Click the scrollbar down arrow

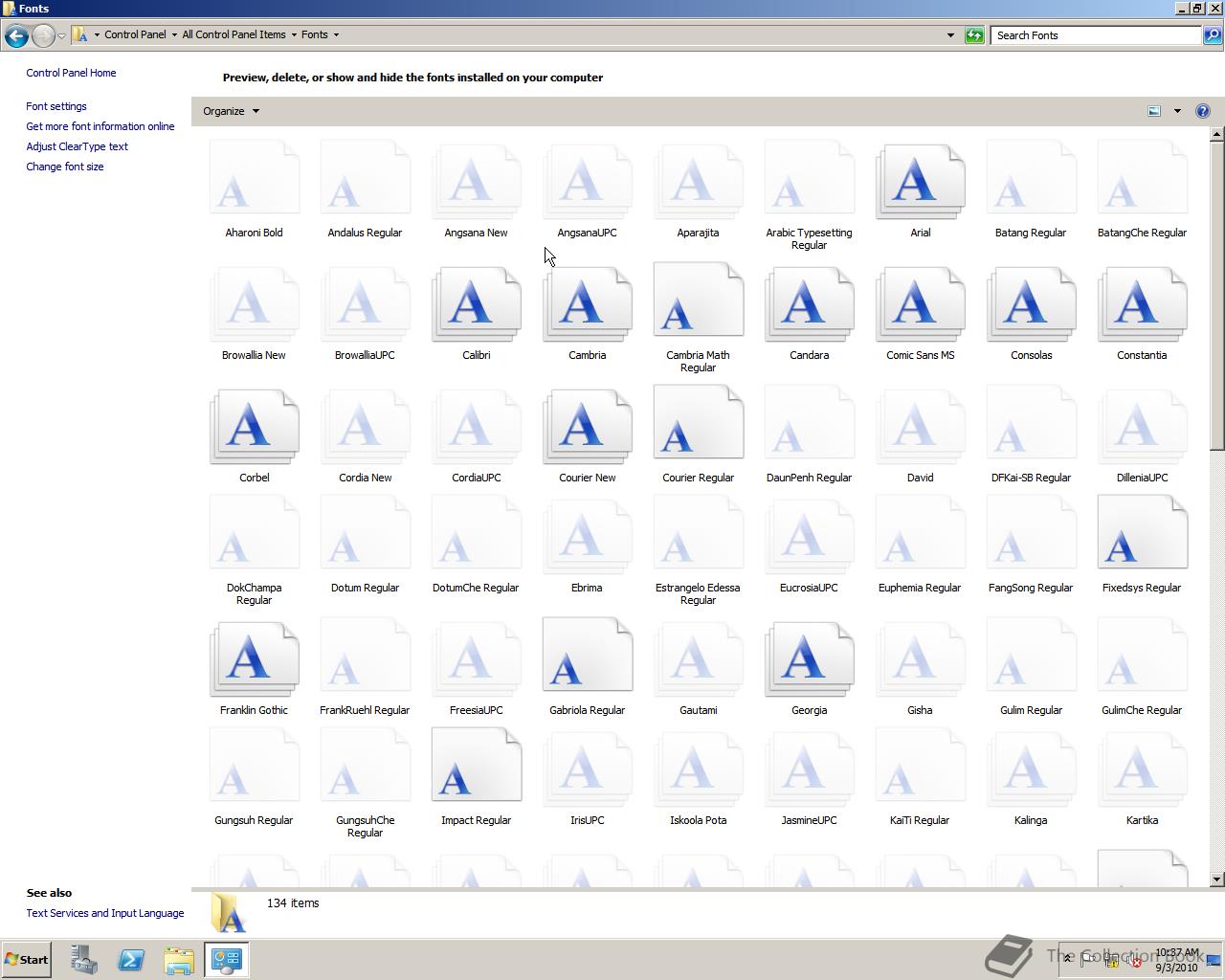(1217, 879)
